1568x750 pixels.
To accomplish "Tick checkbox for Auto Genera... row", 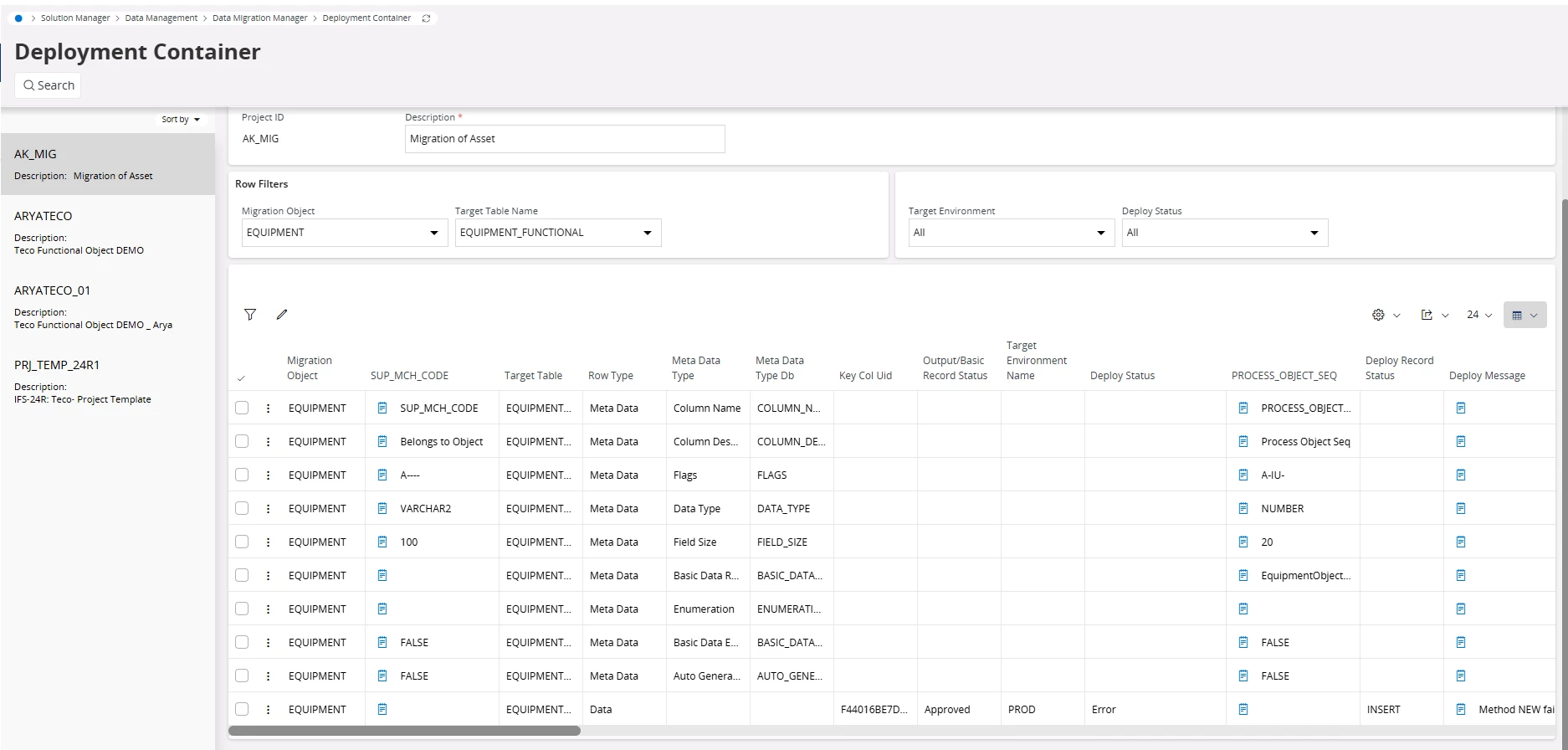I will (x=242, y=676).
